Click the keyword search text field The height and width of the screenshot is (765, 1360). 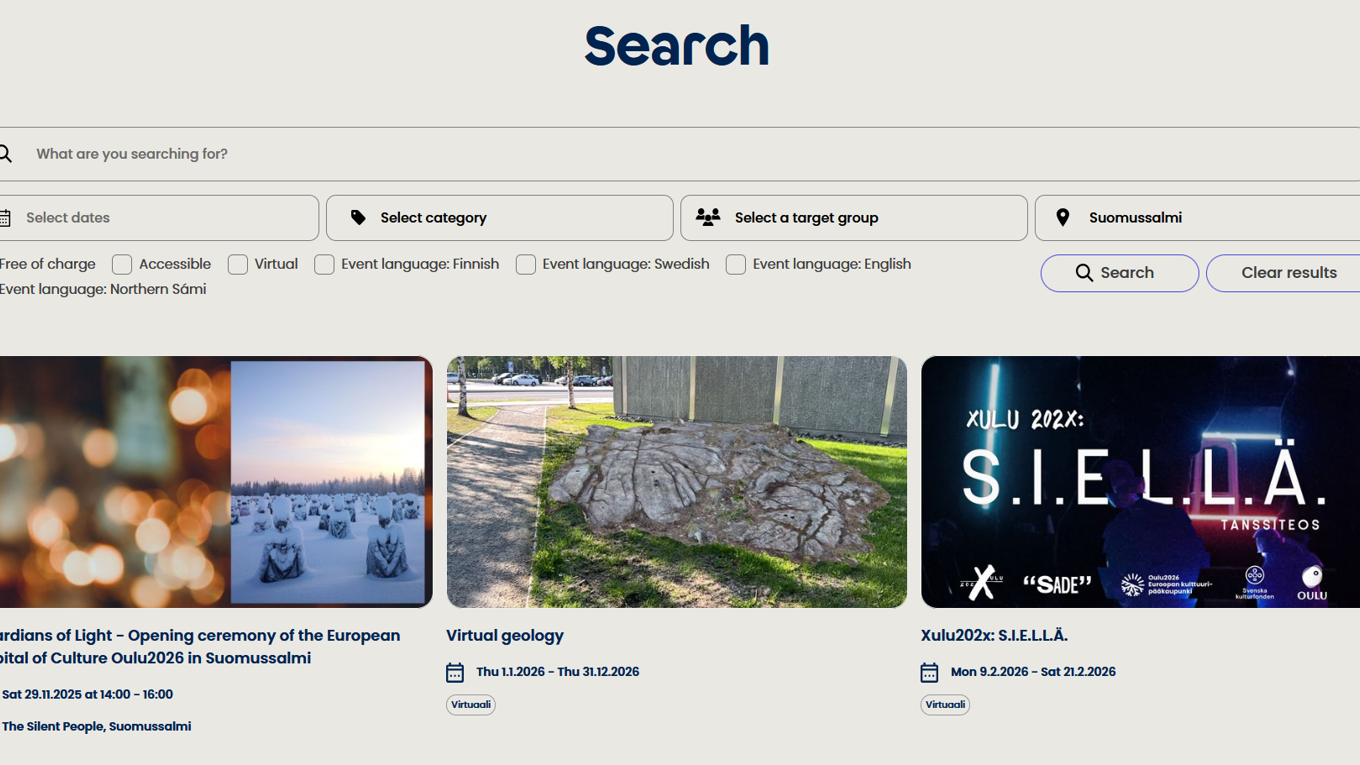coord(600,154)
